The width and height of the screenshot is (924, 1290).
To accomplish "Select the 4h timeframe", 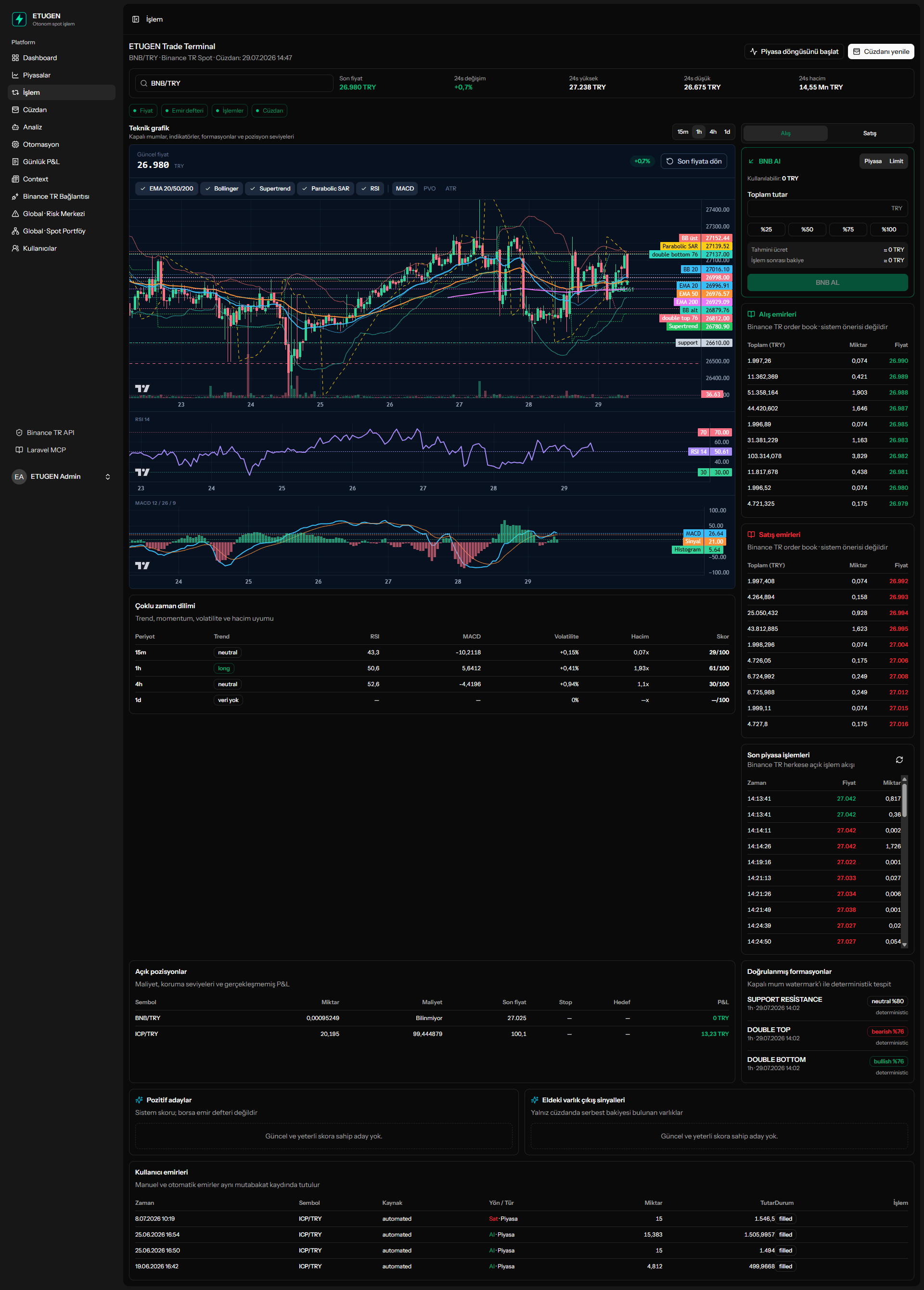I will tap(713, 132).
